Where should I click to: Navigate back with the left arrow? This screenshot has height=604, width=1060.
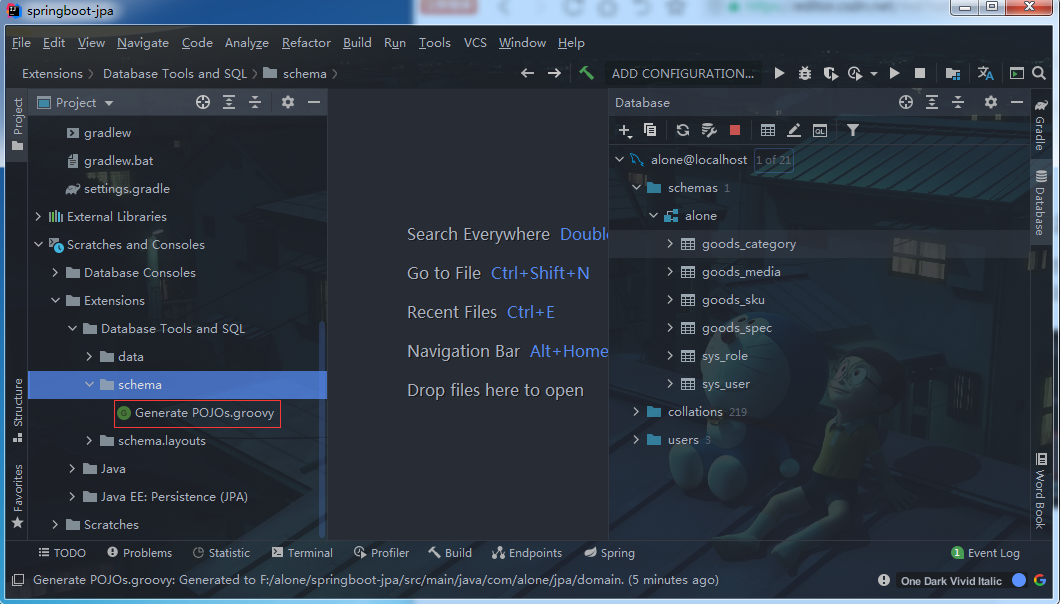(x=527, y=73)
